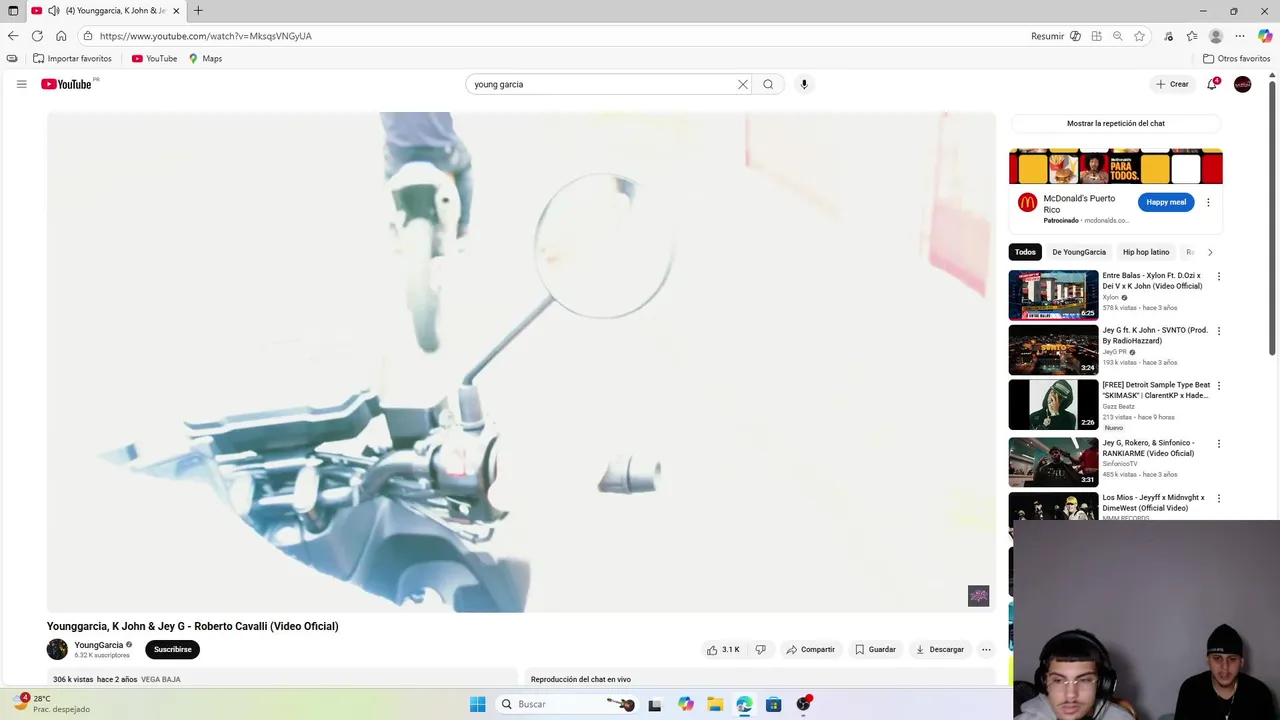Open the YouTube account avatar menu
Image resolution: width=1280 pixels, height=720 pixels.
tap(1242, 84)
